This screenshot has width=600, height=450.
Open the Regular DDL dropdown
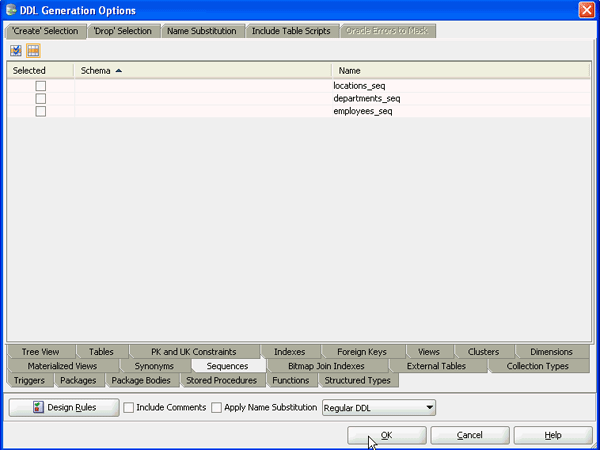(x=379, y=408)
